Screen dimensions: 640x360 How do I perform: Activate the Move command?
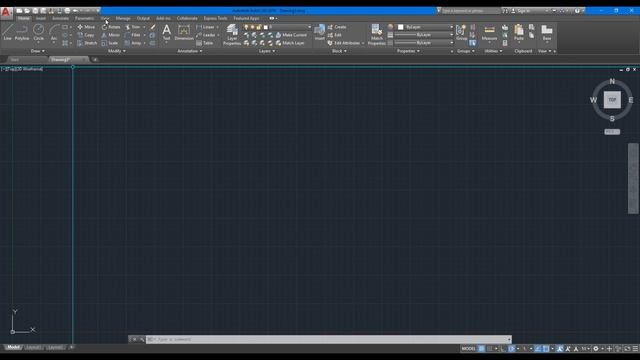(86, 27)
